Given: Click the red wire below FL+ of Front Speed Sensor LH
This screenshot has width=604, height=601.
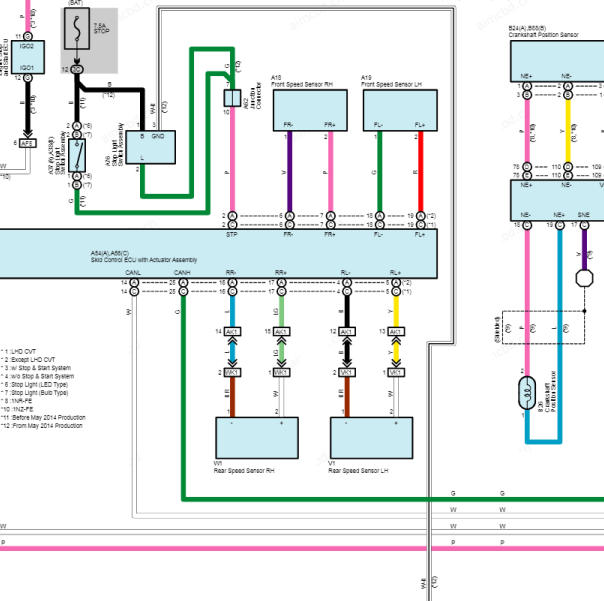Looking at the screenshot, I should coord(421,171).
